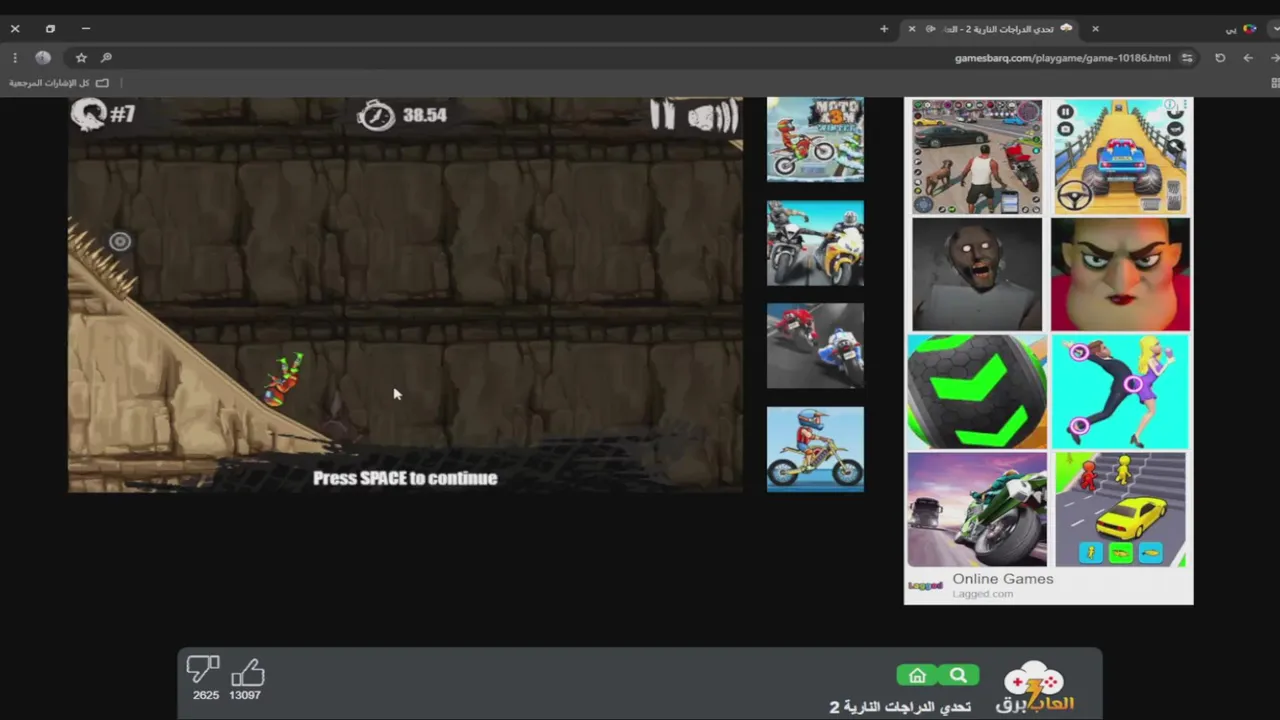Screen dimensions: 1280x720
Task: Open a new browser tab
Action: pyautogui.click(x=884, y=29)
